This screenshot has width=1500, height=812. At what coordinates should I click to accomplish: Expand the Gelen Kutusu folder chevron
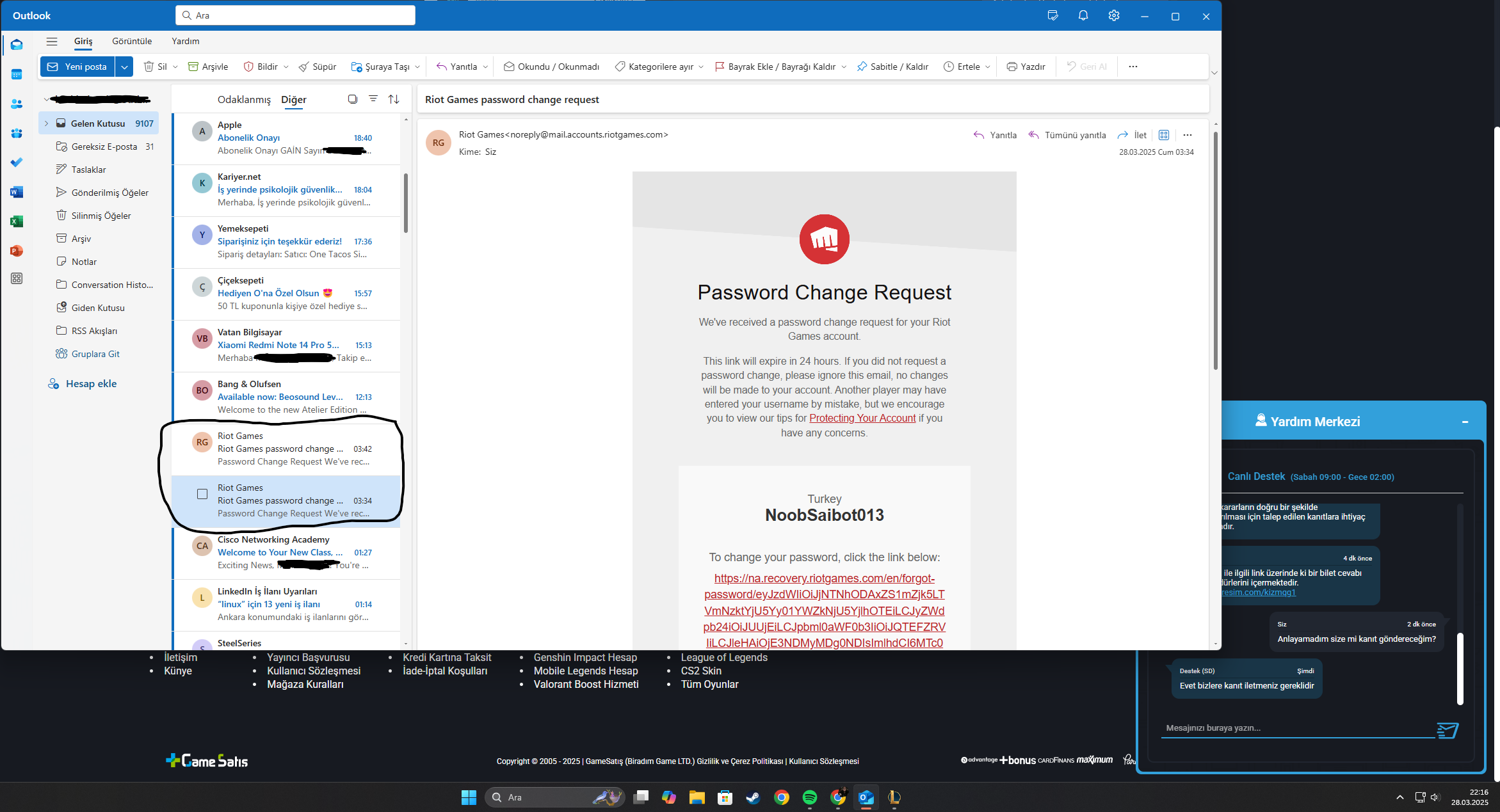[46, 123]
